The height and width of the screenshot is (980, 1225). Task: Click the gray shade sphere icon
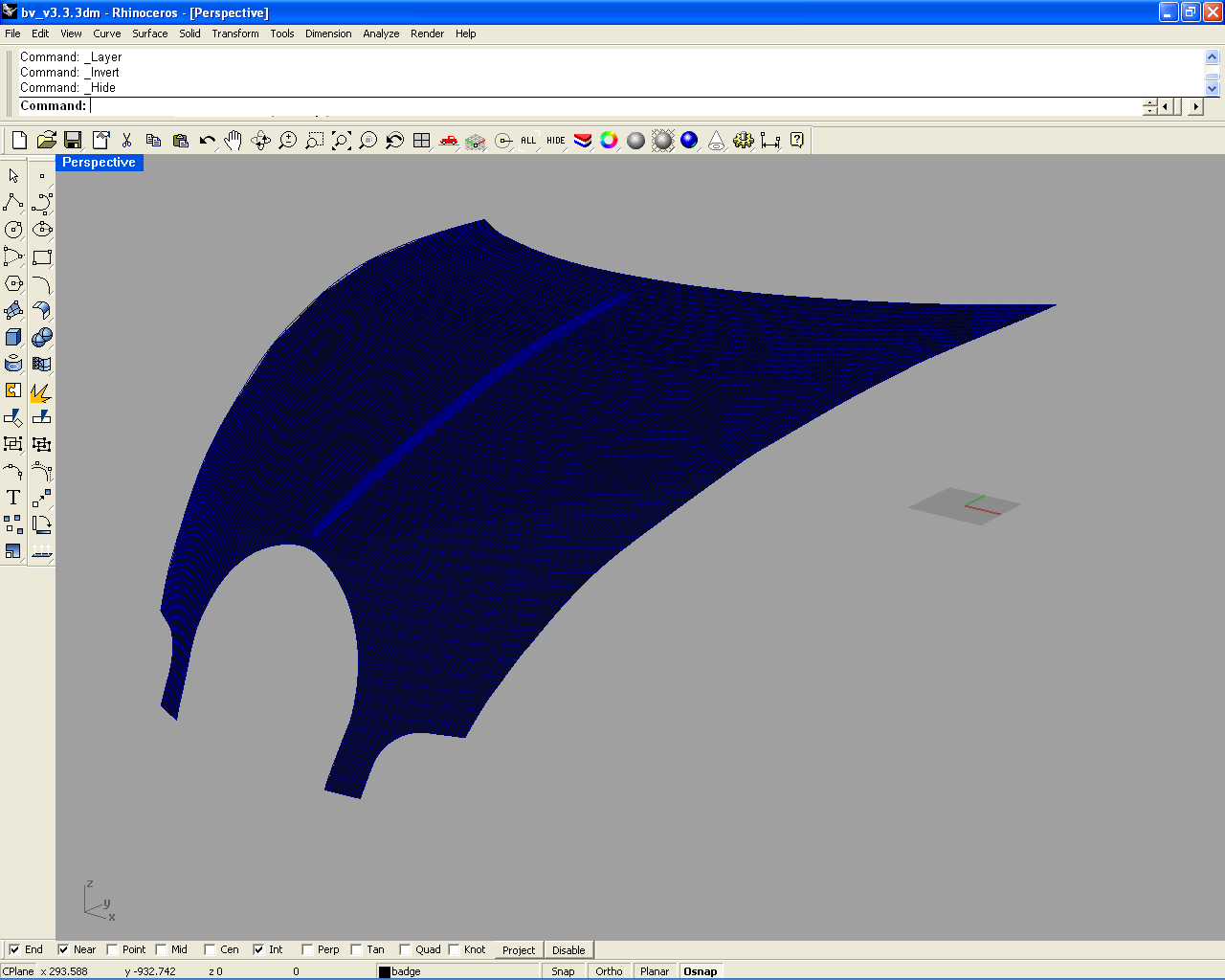635,141
